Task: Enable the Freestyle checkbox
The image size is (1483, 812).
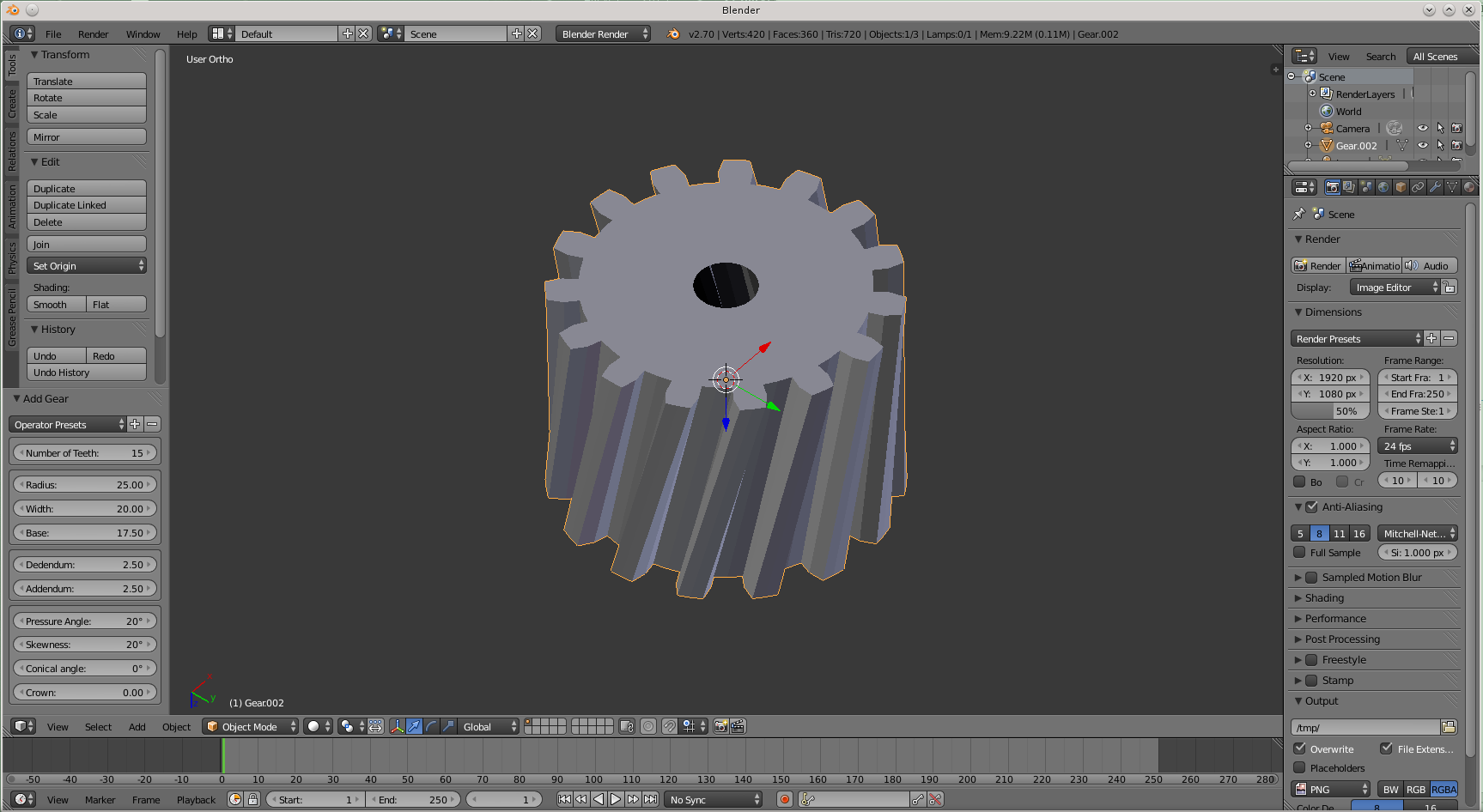Action: (1311, 659)
